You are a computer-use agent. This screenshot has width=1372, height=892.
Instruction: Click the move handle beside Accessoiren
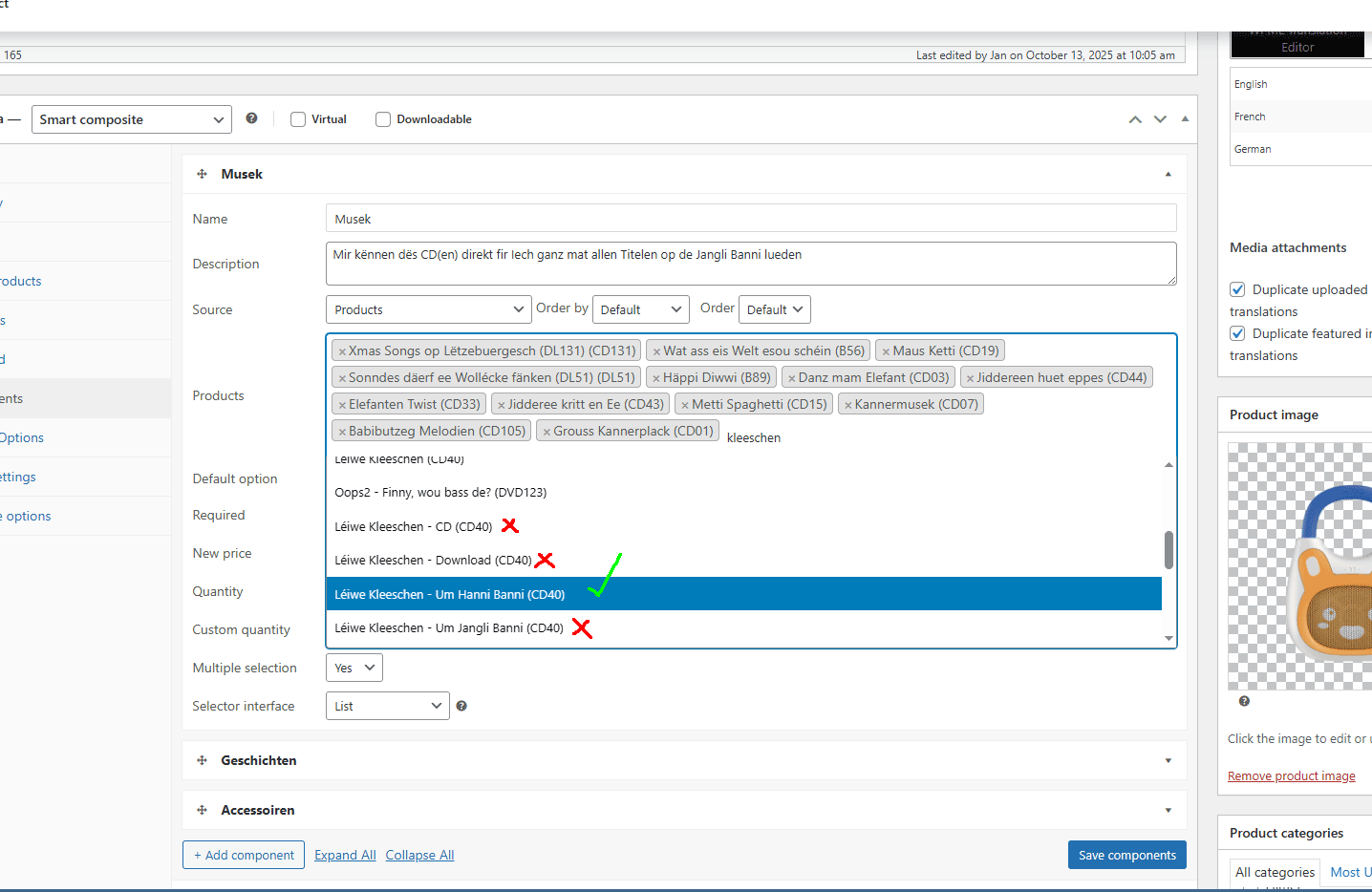click(202, 810)
